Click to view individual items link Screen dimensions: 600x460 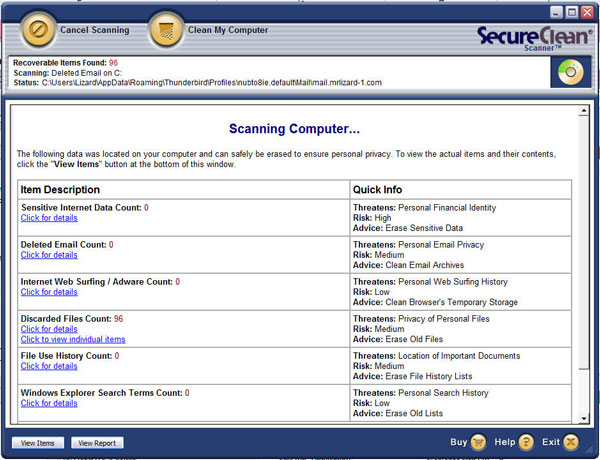pos(73,339)
